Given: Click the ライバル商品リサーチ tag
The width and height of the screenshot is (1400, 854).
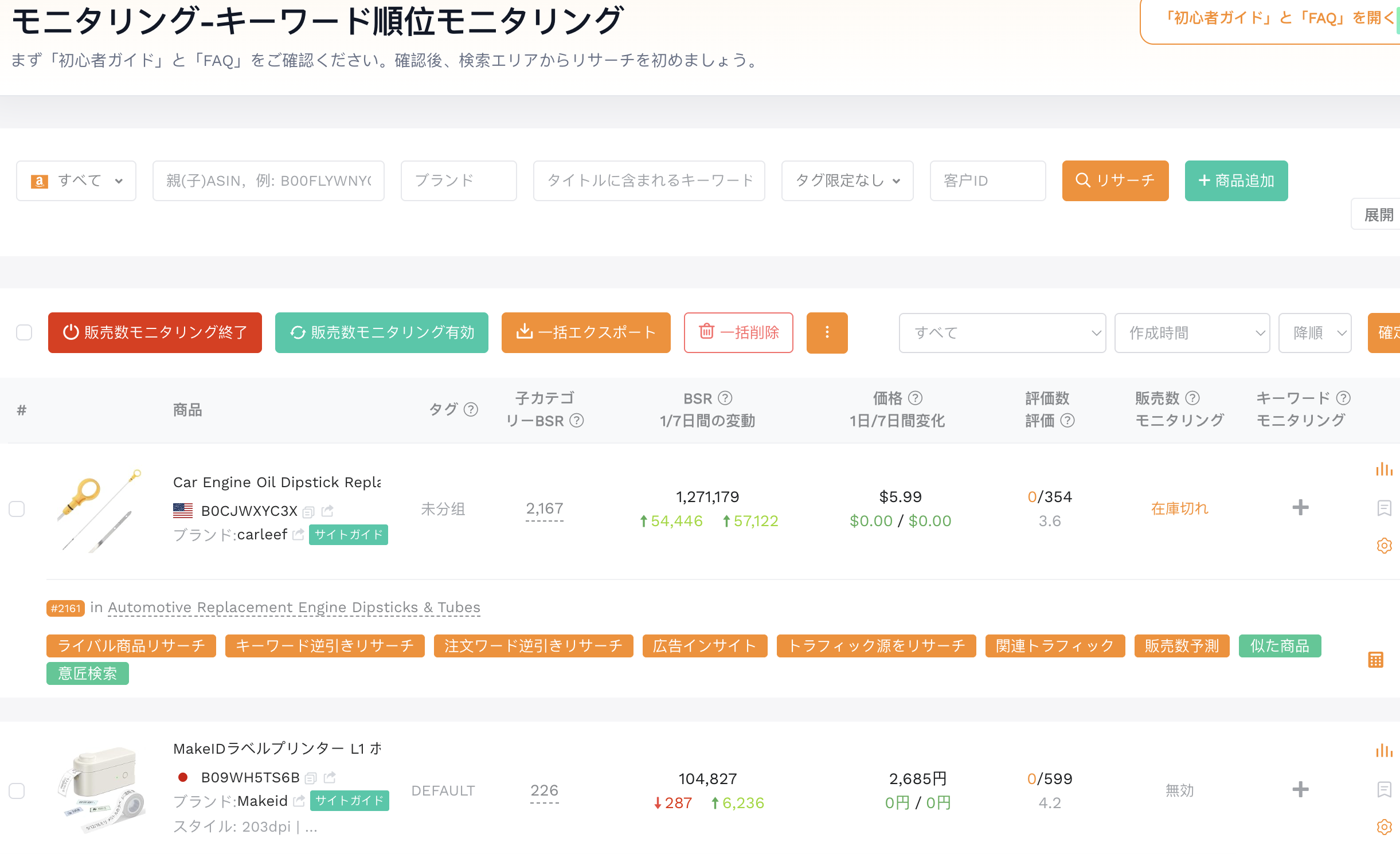Looking at the screenshot, I should 131,646.
